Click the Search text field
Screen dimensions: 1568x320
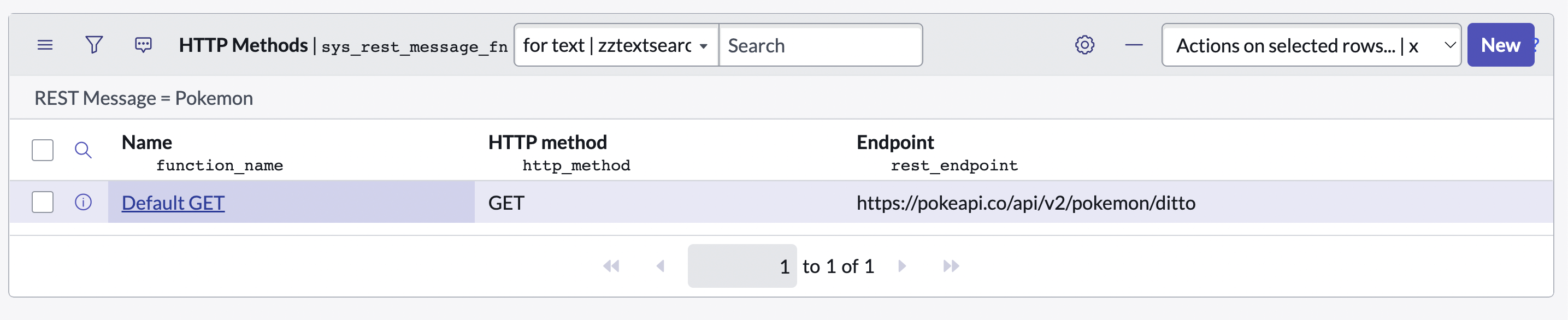tap(820, 45)
